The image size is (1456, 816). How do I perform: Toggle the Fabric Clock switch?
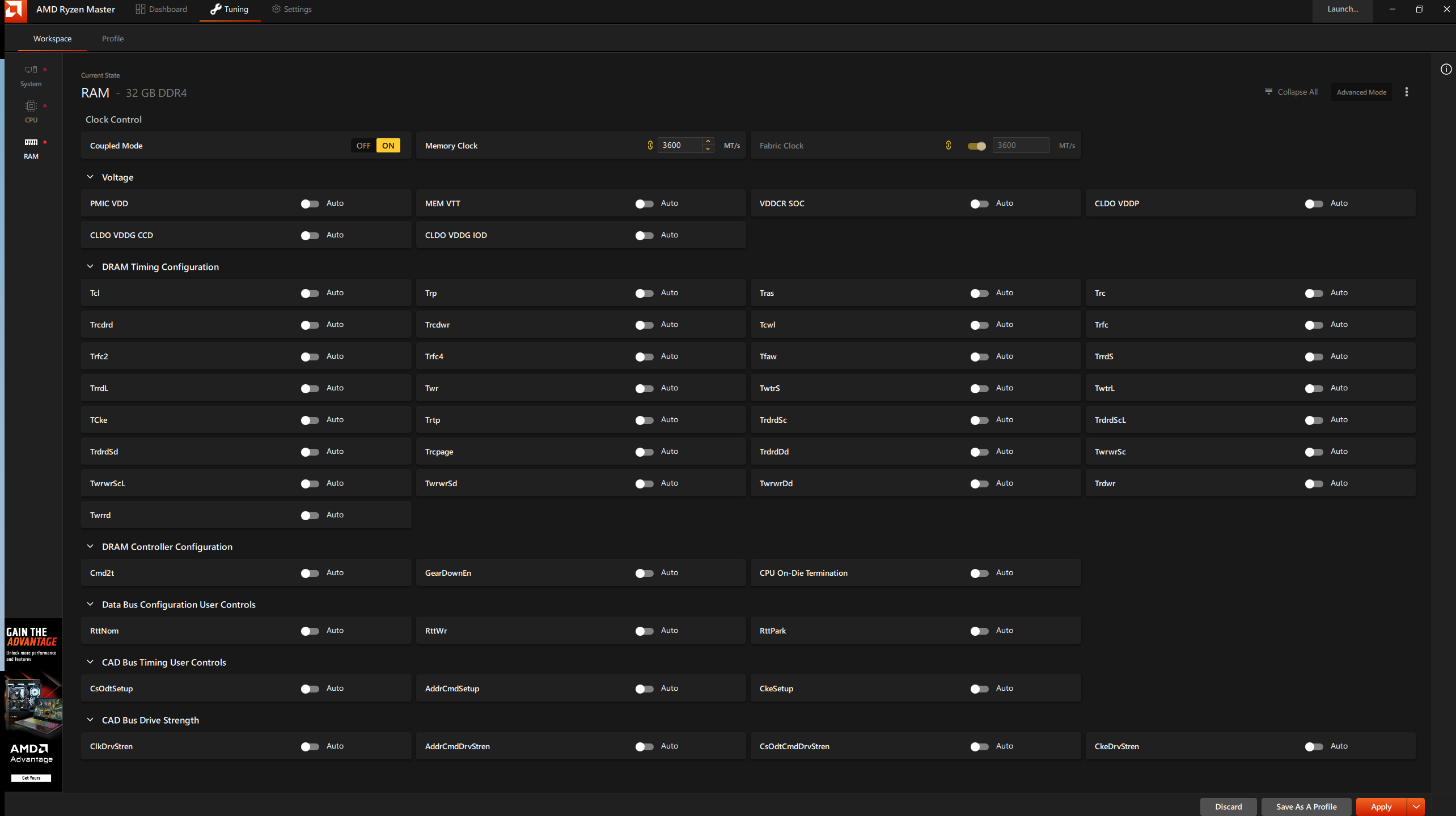pyautogui.click(x=976, y=146)
